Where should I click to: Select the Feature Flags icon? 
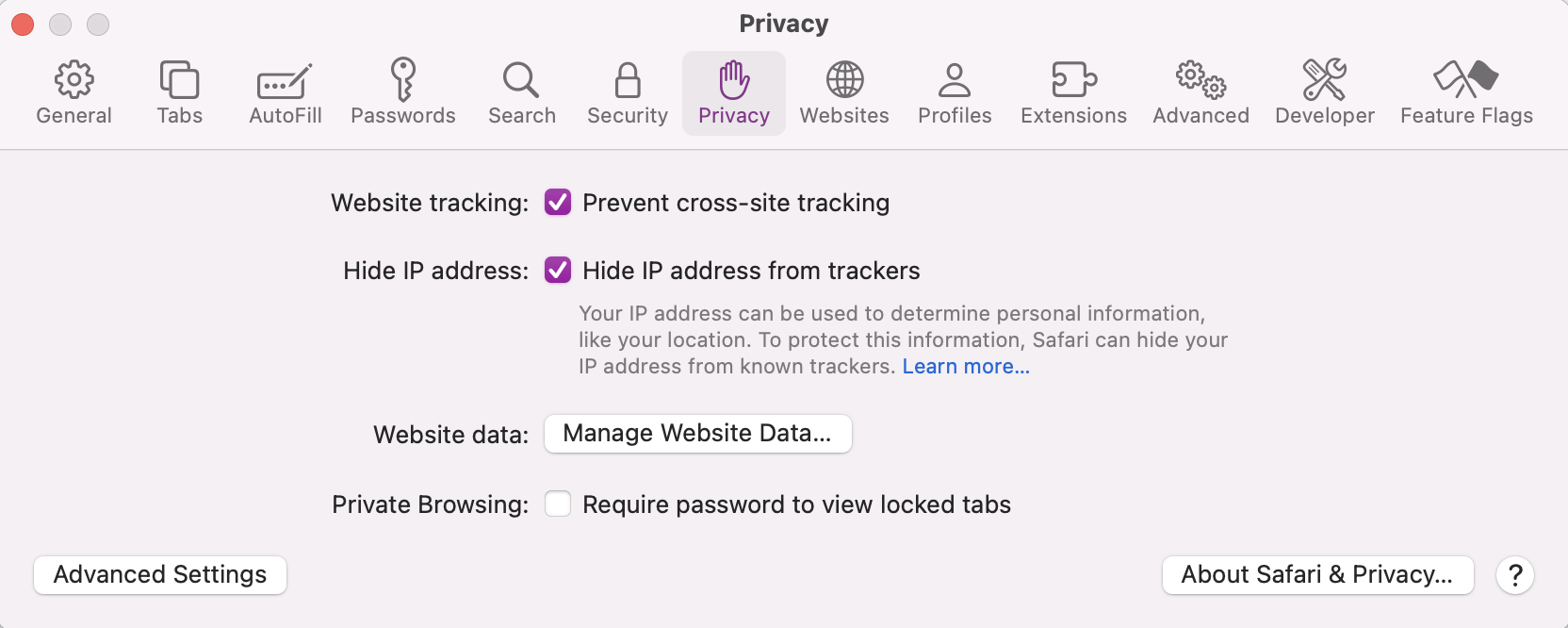[1466, 91]
